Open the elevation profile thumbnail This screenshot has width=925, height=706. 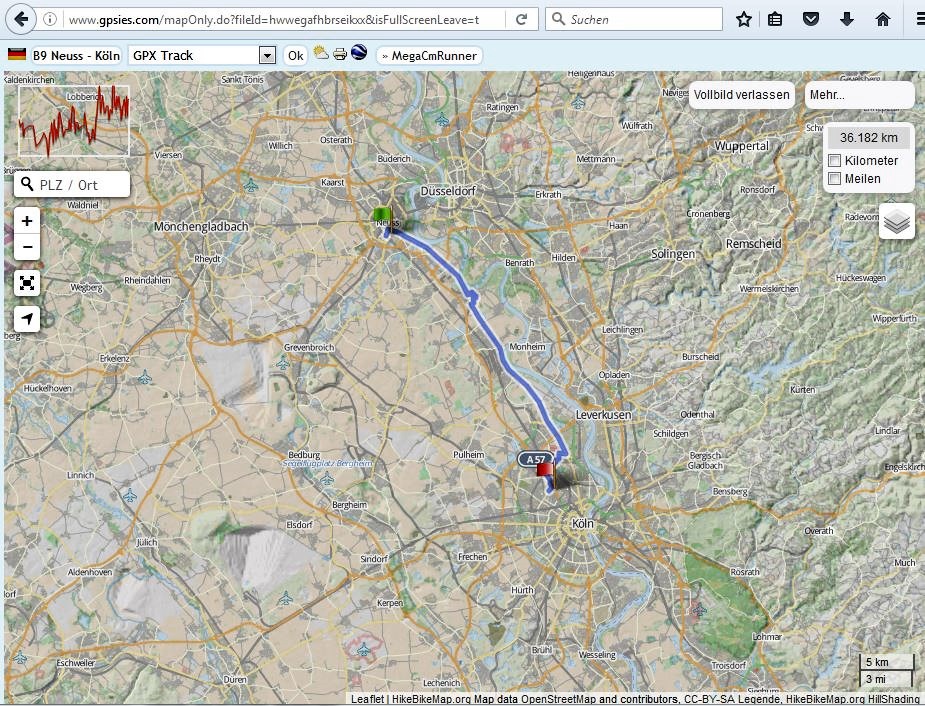[74, 119]
